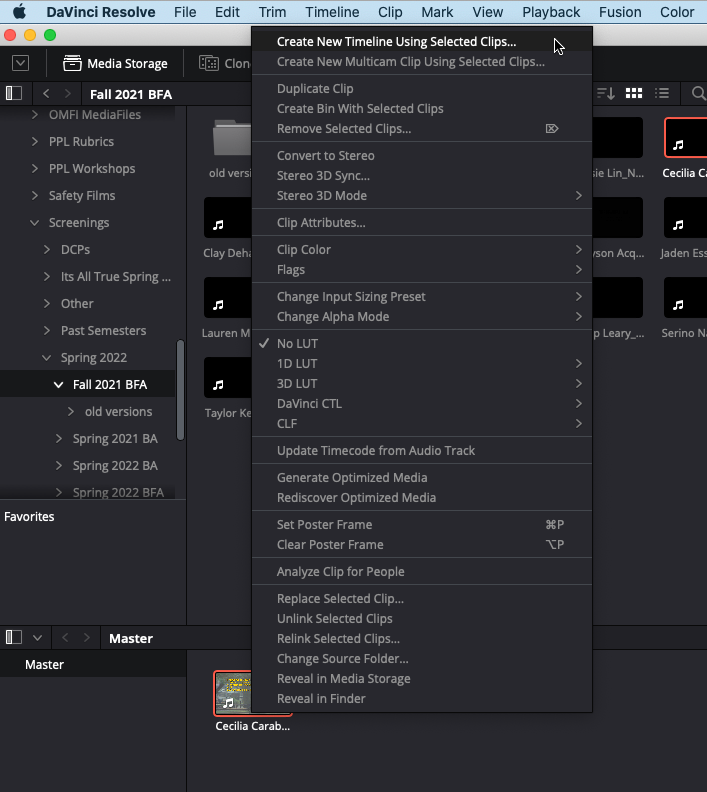This screenshot has width=707, height=792.
Task: Click the back navigation arrow near Fall 2021 BFA
Action: click(46, 93)
